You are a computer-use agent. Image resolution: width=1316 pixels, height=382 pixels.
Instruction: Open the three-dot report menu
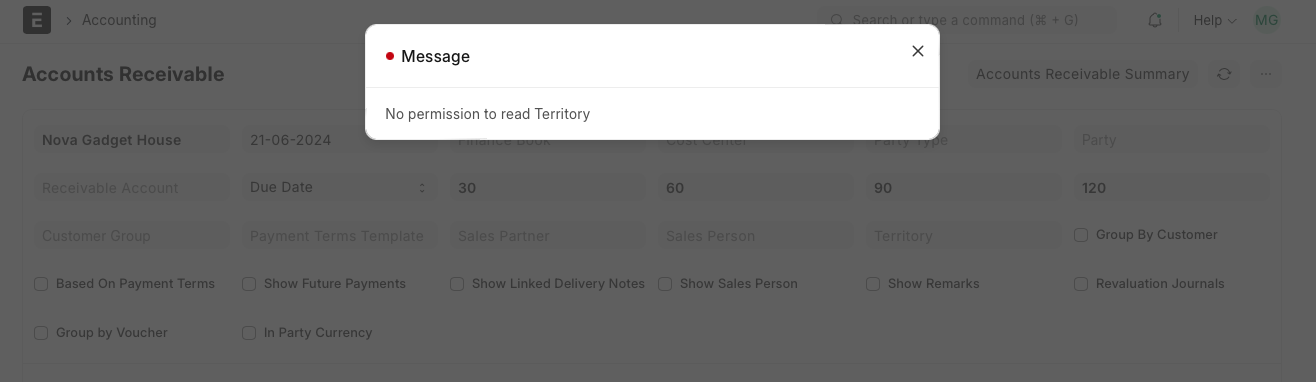pyautogui.click(x=1266, y=74)
